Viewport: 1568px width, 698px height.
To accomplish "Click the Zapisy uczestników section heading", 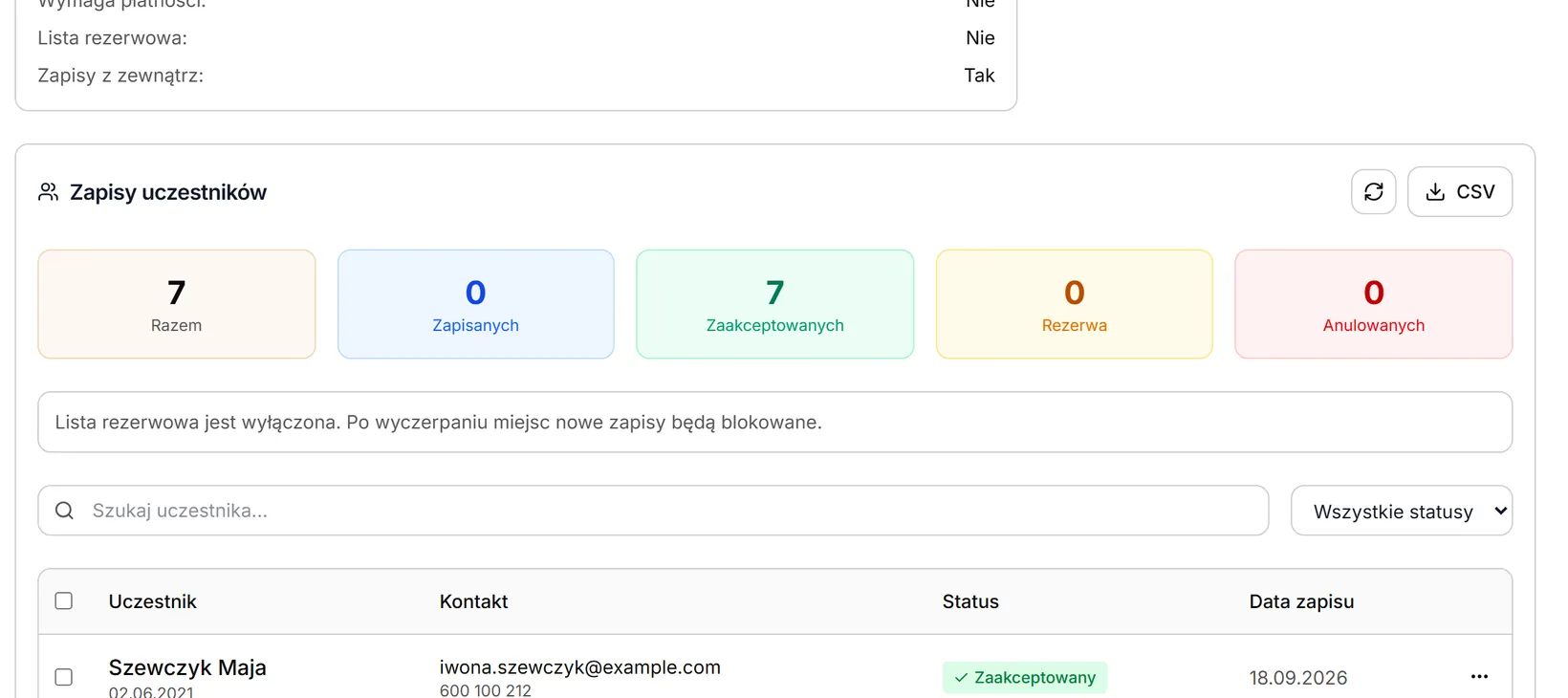I will coord(168,192).
